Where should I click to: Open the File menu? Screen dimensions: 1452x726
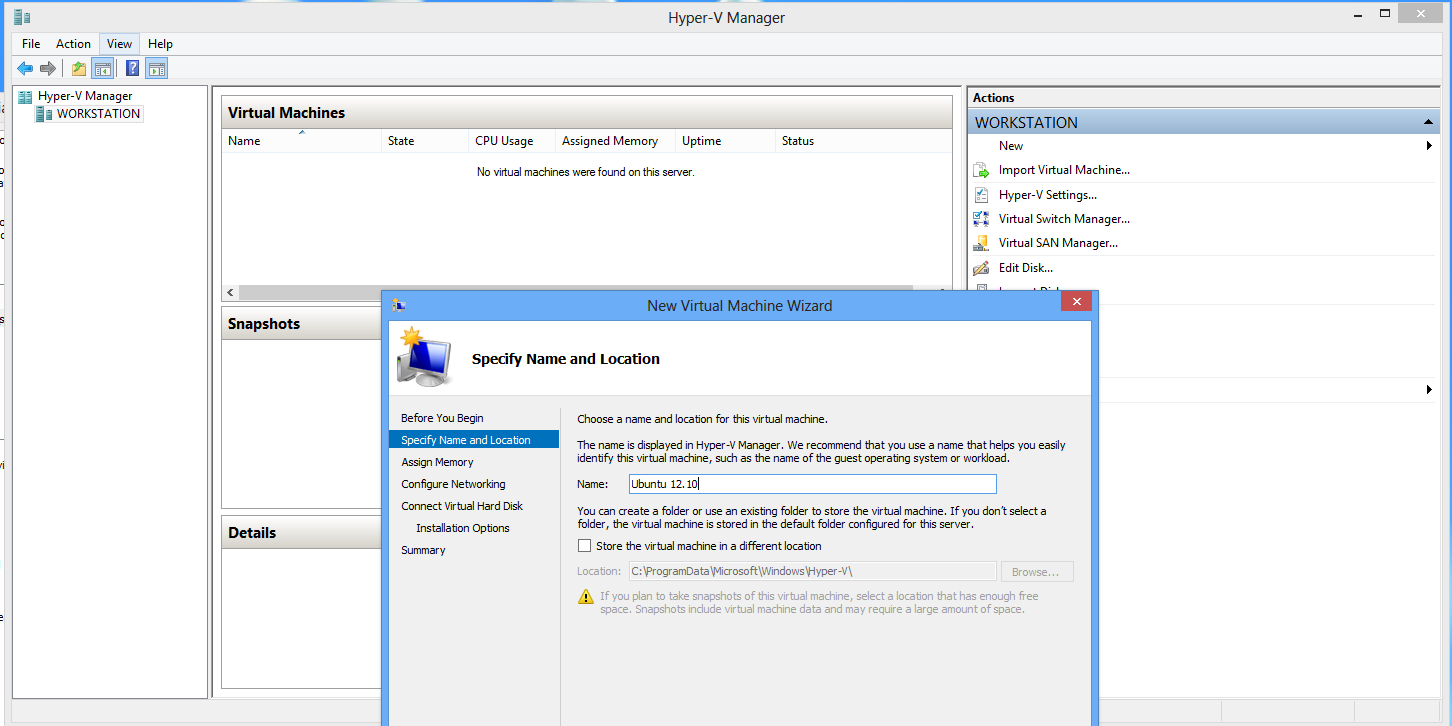(31, 44)
